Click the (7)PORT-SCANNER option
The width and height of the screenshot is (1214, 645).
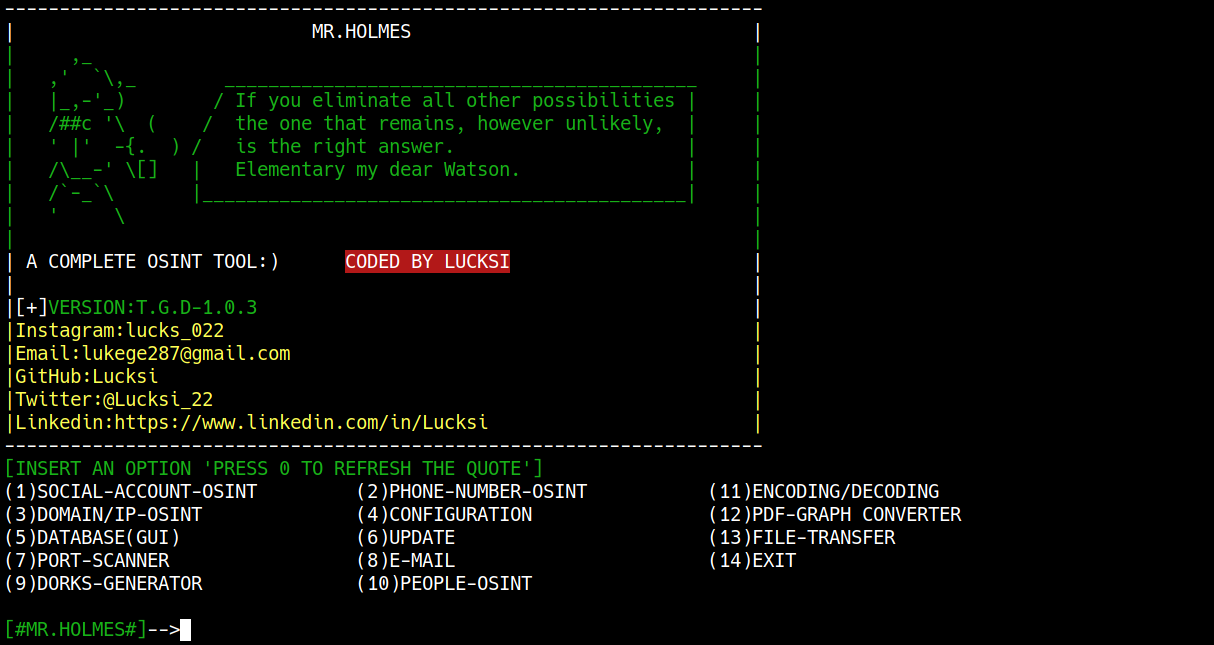point(87,560)
